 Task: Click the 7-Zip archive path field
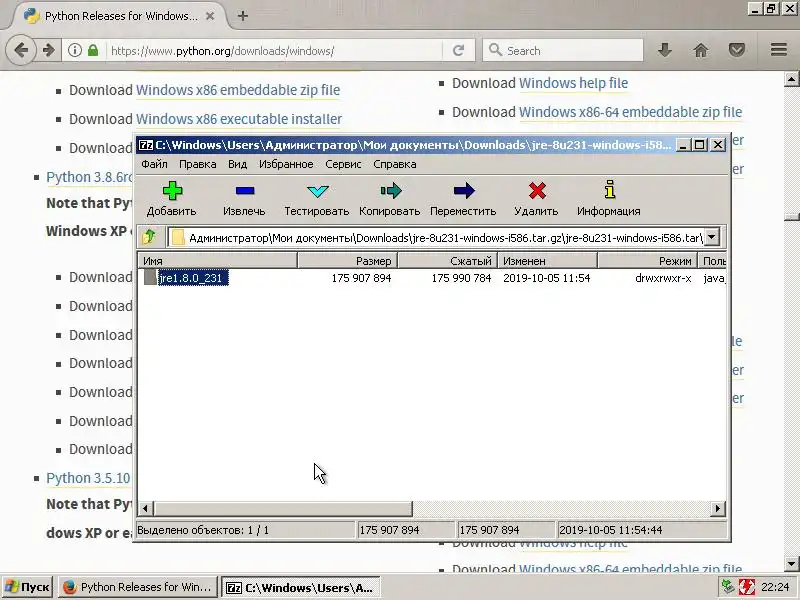[442, 237]
